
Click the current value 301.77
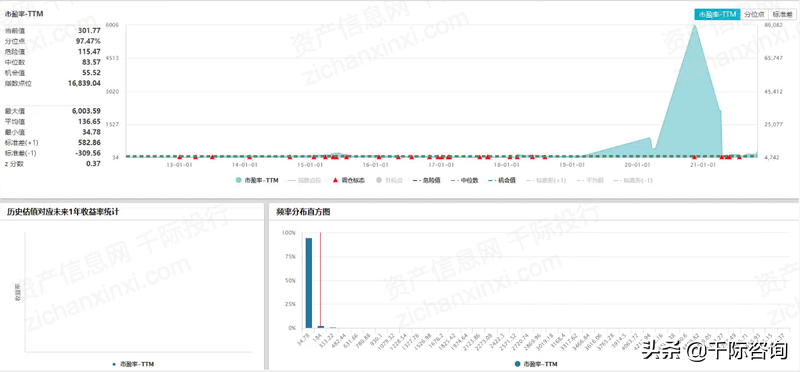tap(89, 31)
